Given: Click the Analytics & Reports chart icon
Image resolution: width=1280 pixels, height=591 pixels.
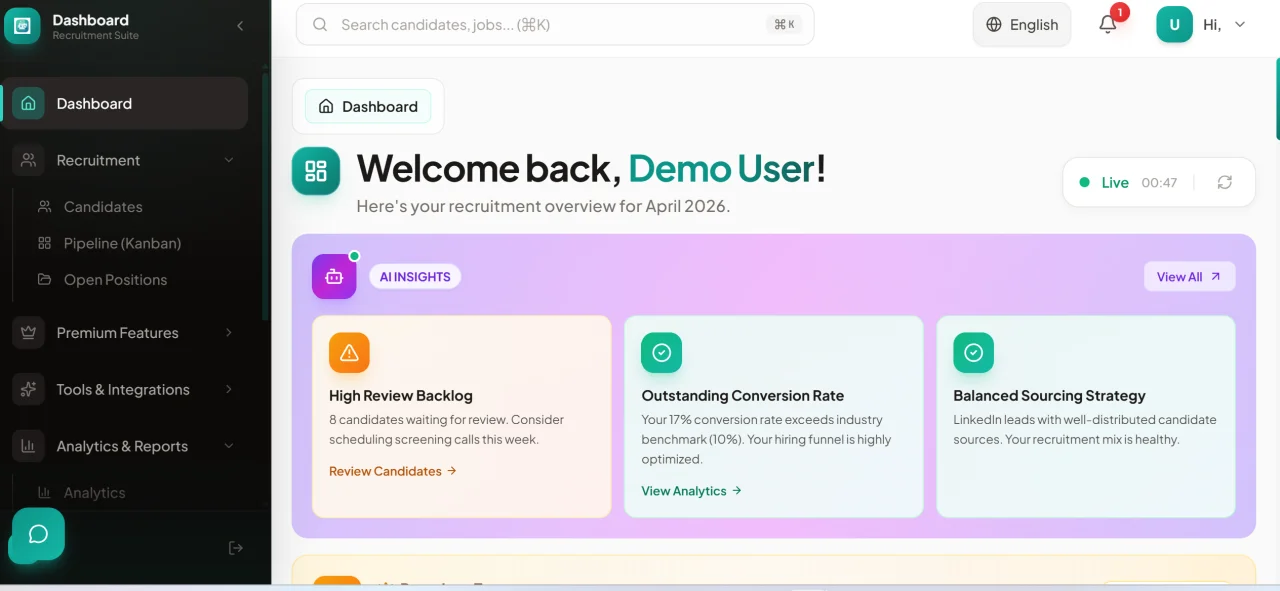Looking at the screenshot, I should [28, 446].
